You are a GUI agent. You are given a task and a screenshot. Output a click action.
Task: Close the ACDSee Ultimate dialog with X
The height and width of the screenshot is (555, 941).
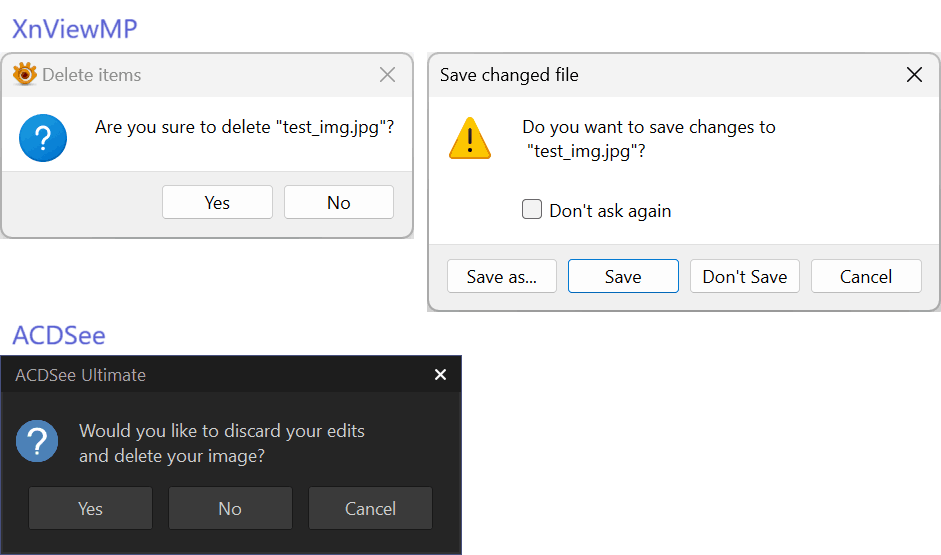tap(440, 375)
